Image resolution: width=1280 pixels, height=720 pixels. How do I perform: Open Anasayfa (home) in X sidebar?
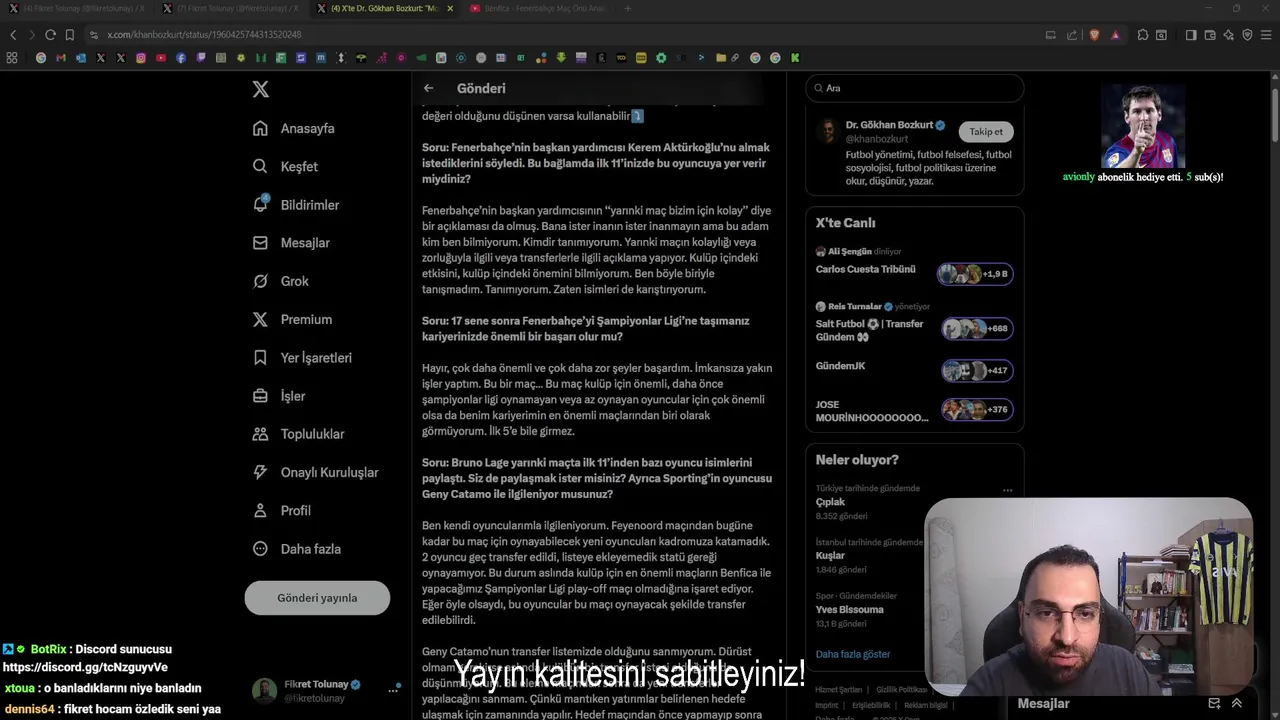coord(294,128)
